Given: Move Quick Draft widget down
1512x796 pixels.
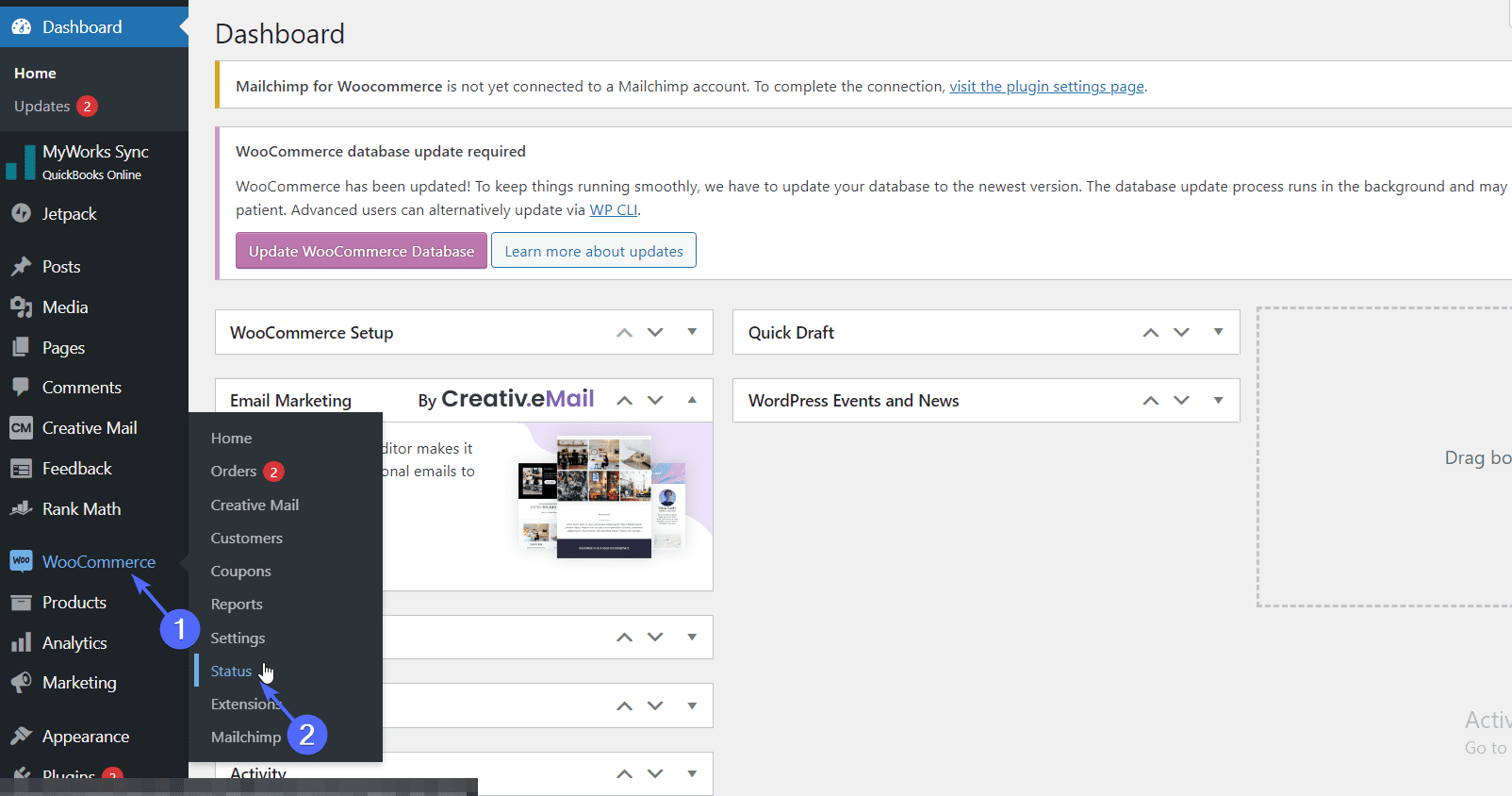Looking at the screenshot, I should pos(1181,333).
